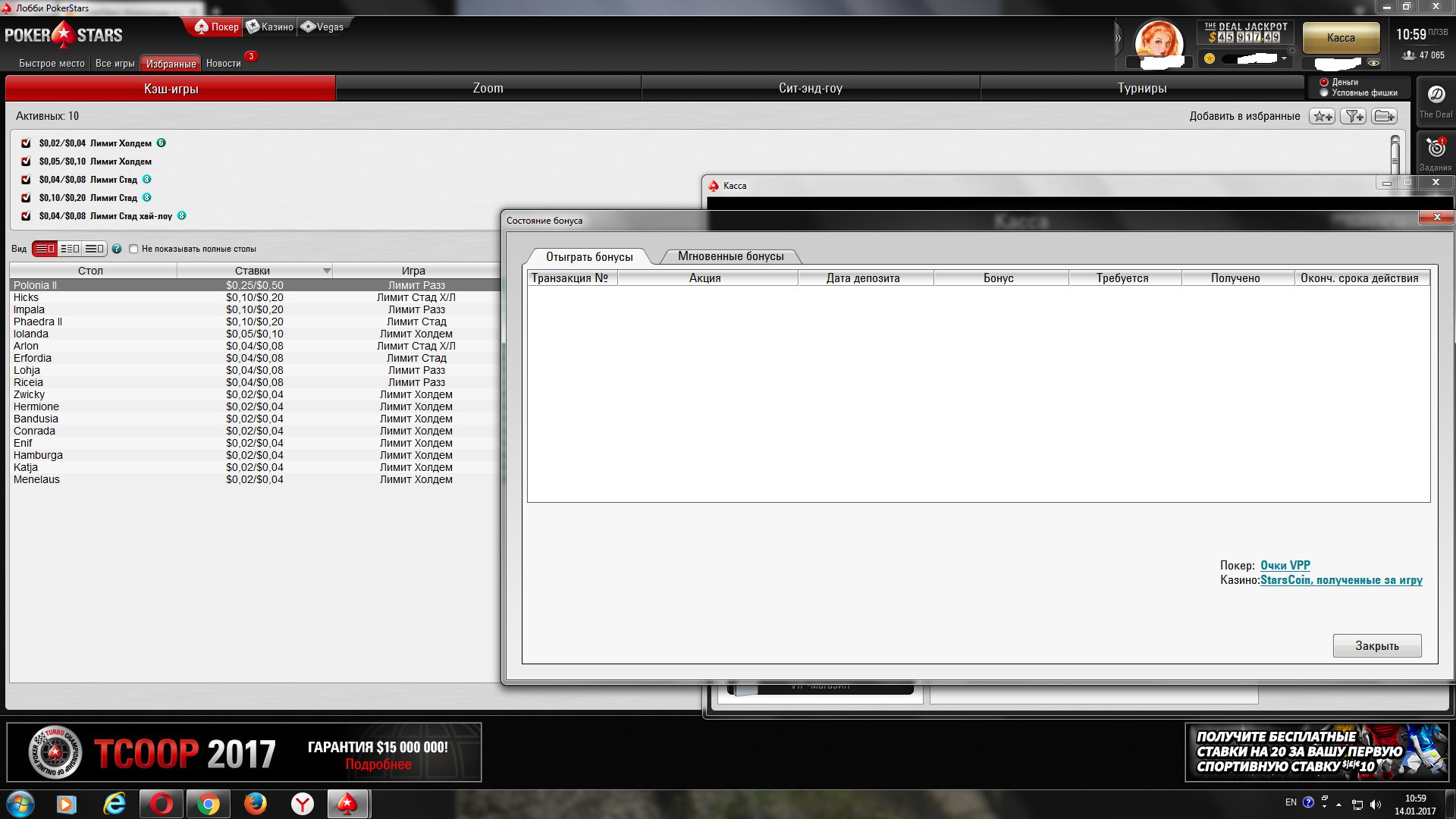Open Все игры menu

tap(115, 64)
